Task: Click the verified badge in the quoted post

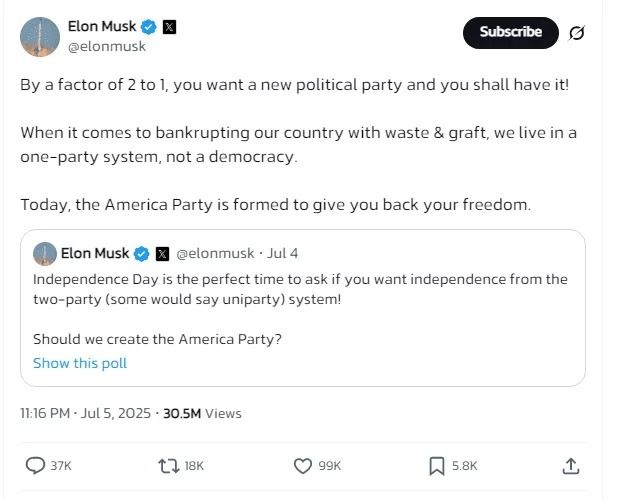Action: click(x=143, y=254)
